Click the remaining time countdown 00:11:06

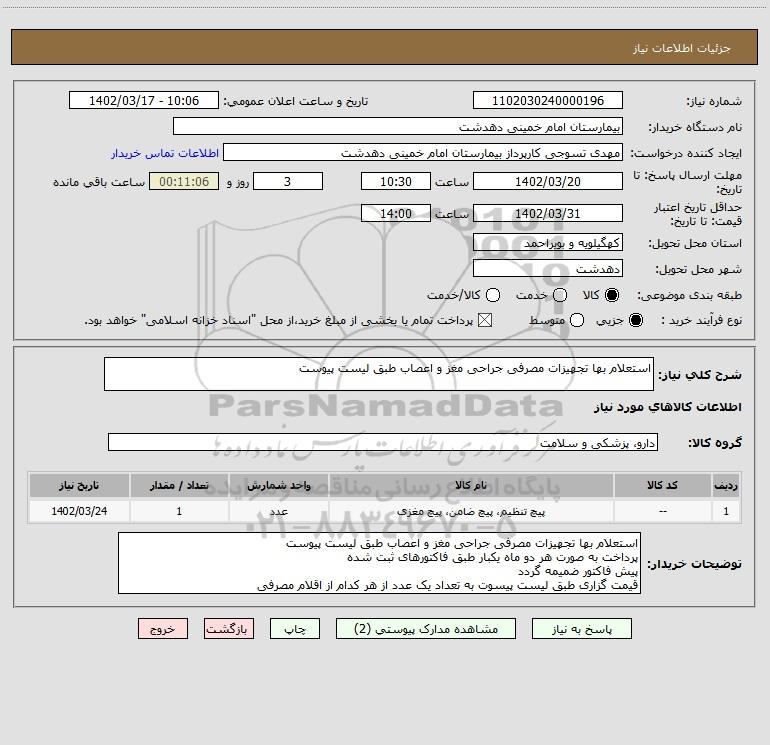click(x=184, y=181)
